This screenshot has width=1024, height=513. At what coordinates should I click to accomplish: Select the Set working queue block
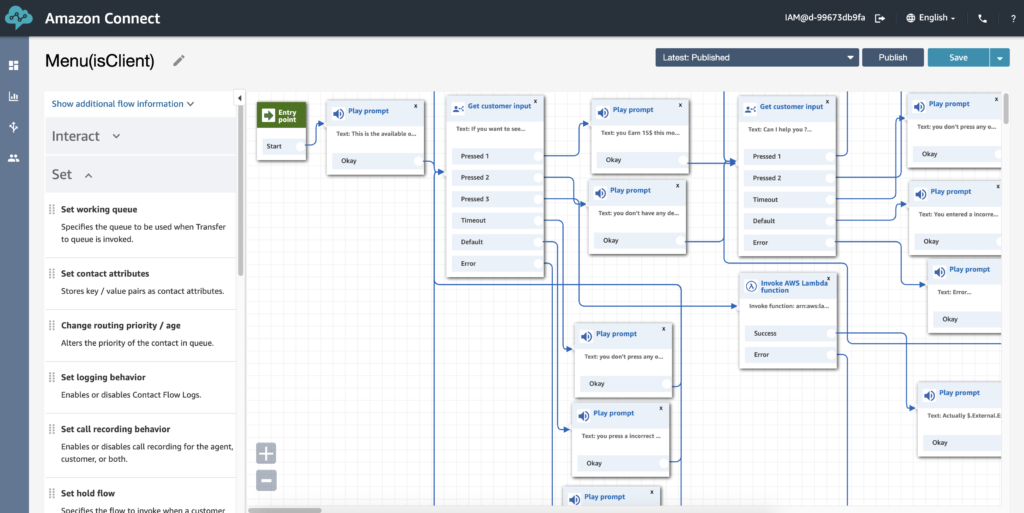click(x=140, y=224)
